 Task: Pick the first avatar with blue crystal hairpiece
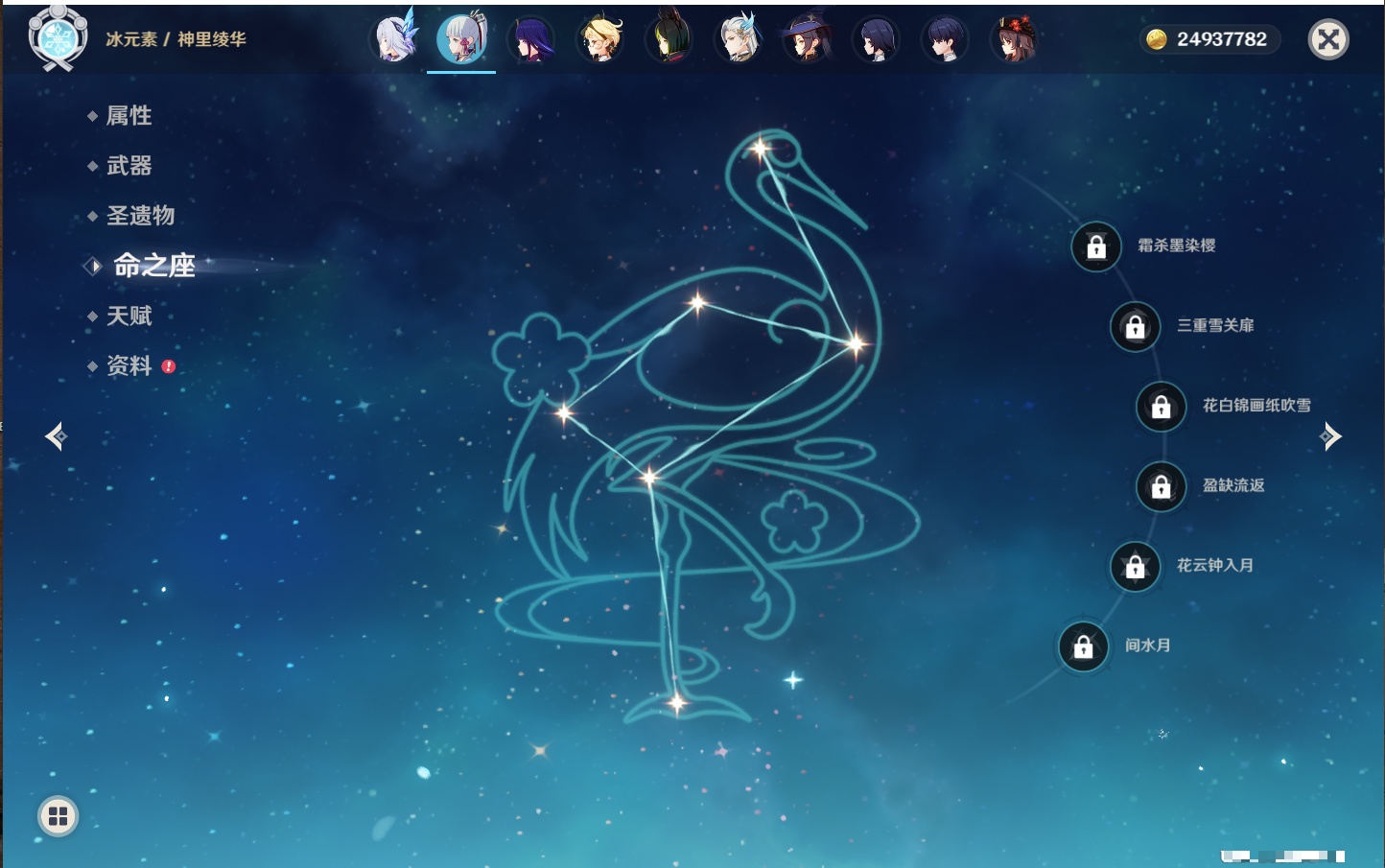[x=394, y=40]
